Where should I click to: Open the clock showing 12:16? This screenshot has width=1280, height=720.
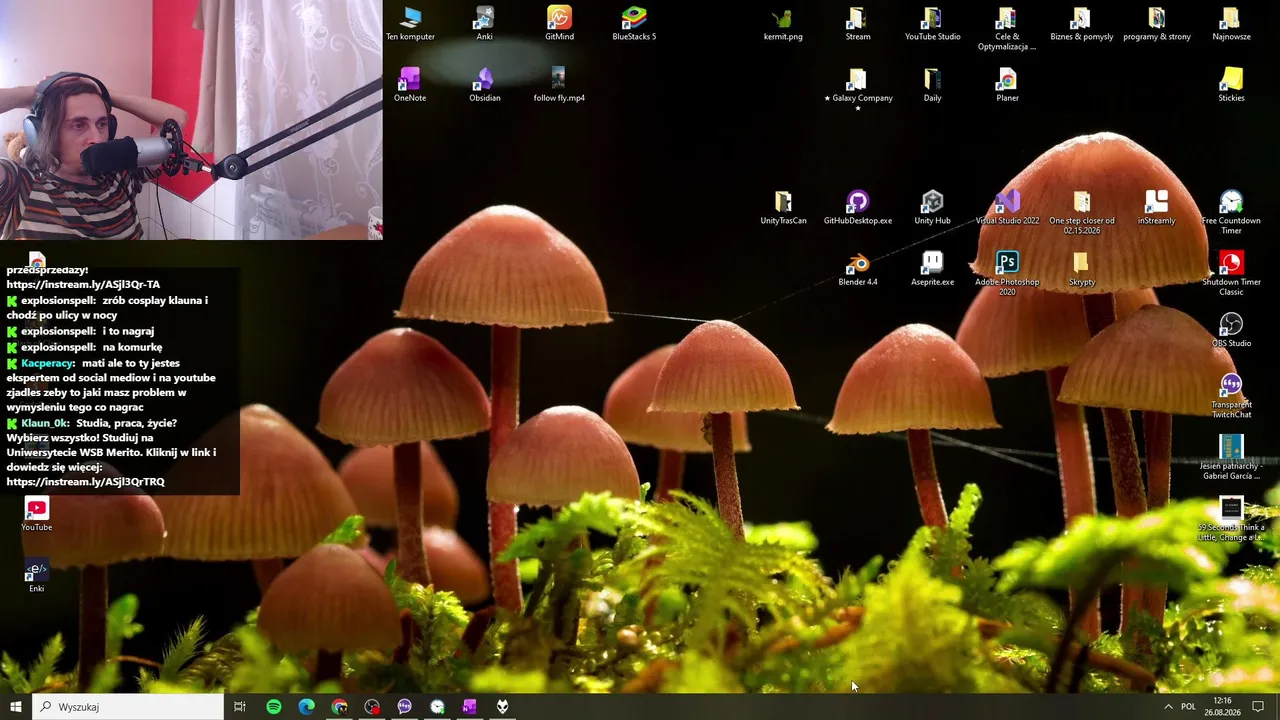[1222, 707]
